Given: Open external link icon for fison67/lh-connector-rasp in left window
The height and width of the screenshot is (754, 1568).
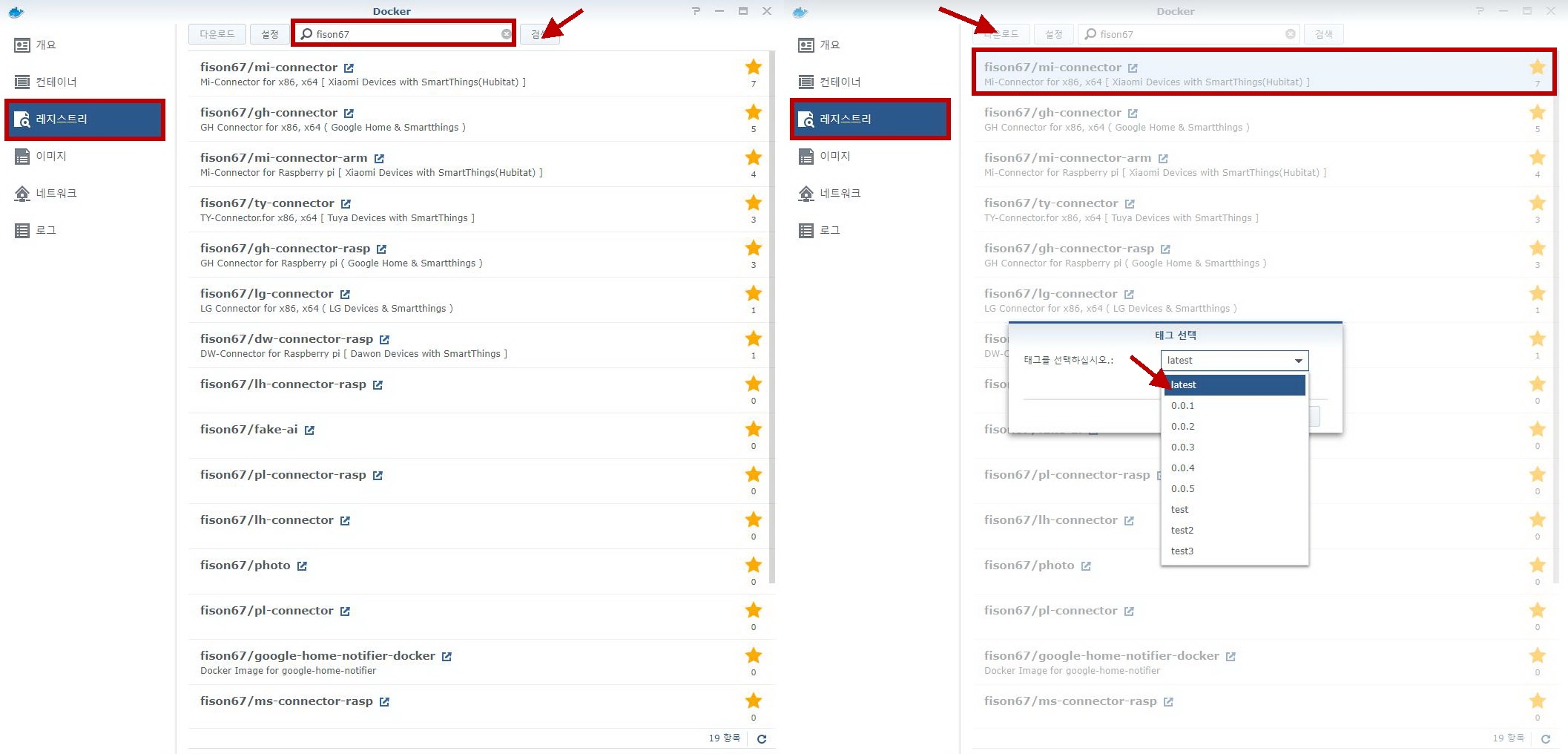Looking at the screenshot, I should click(378, 385).
